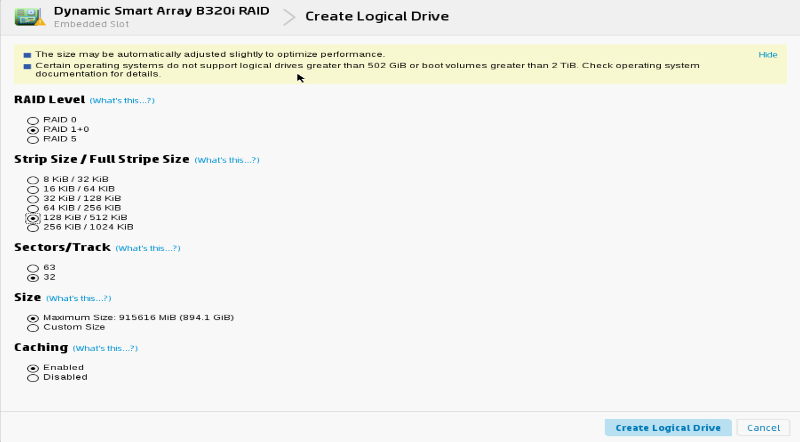This screenshot has width=800, height=442.
Task: Click the Strip Size / Full Stripe Size heading
Action: pyautogui.click(x=102, y=159)
